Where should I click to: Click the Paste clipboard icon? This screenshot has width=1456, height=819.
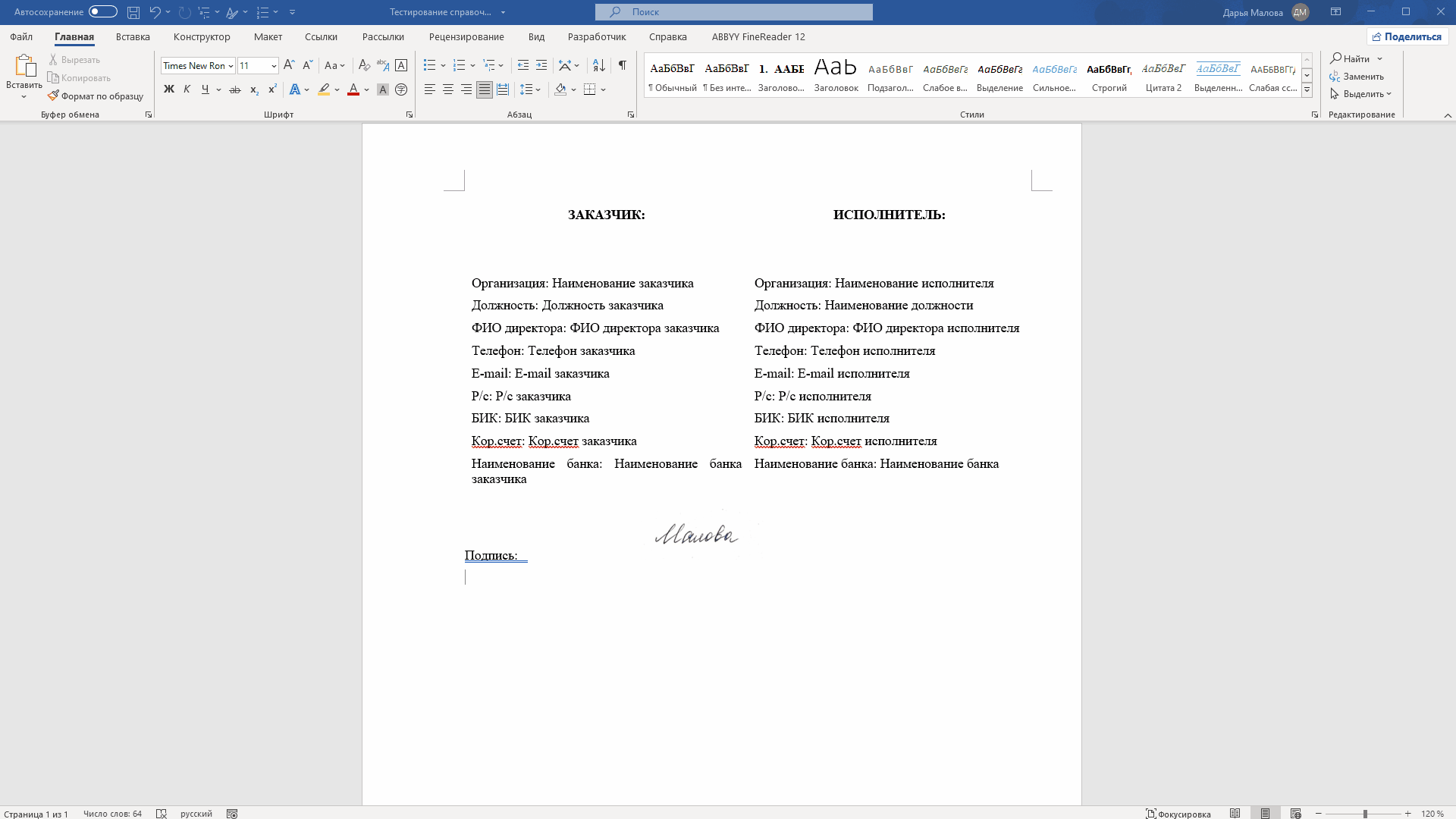(x=24, y=66)
